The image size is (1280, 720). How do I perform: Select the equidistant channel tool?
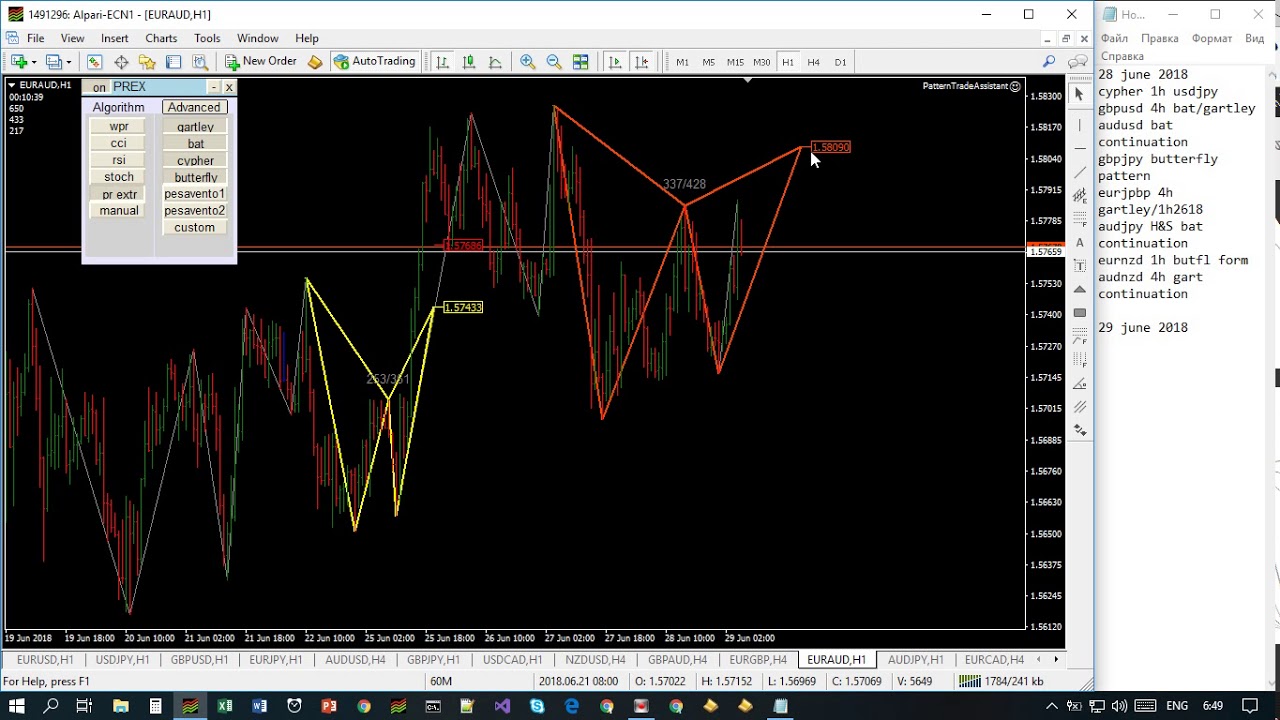pyautogui.click(x=1079, y=195)
